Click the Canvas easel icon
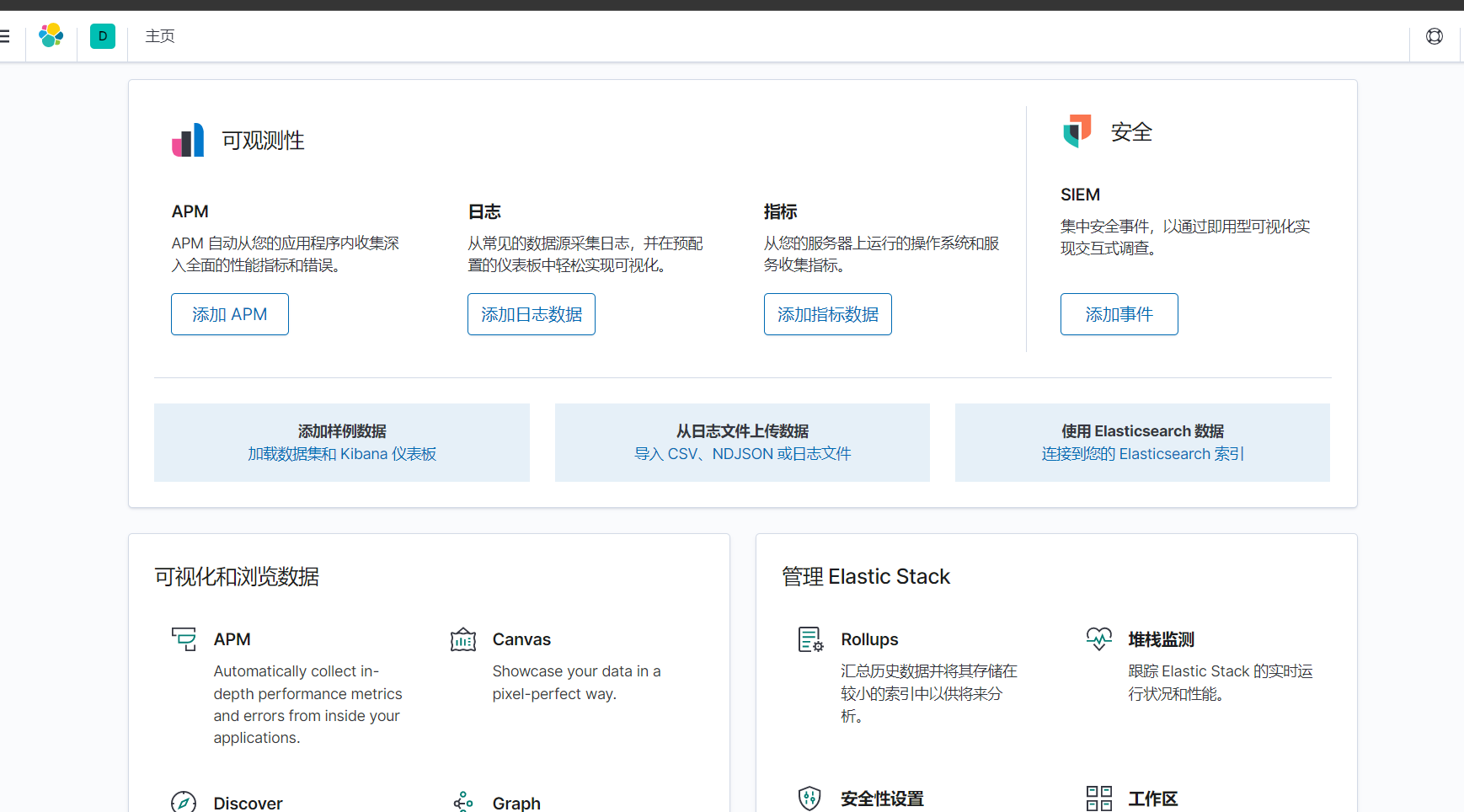The width and height of the screenshot is (1464, 812). pos(463,639)
